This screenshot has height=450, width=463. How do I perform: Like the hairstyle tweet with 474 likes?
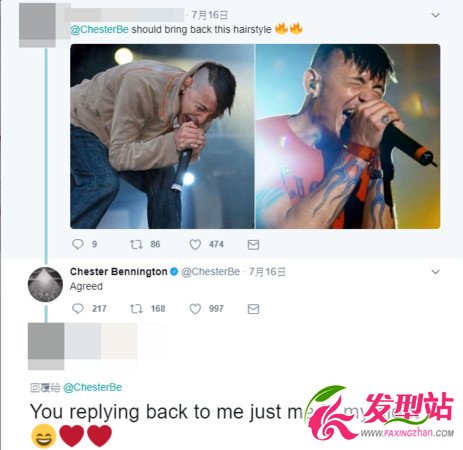(x=195, y=245)
